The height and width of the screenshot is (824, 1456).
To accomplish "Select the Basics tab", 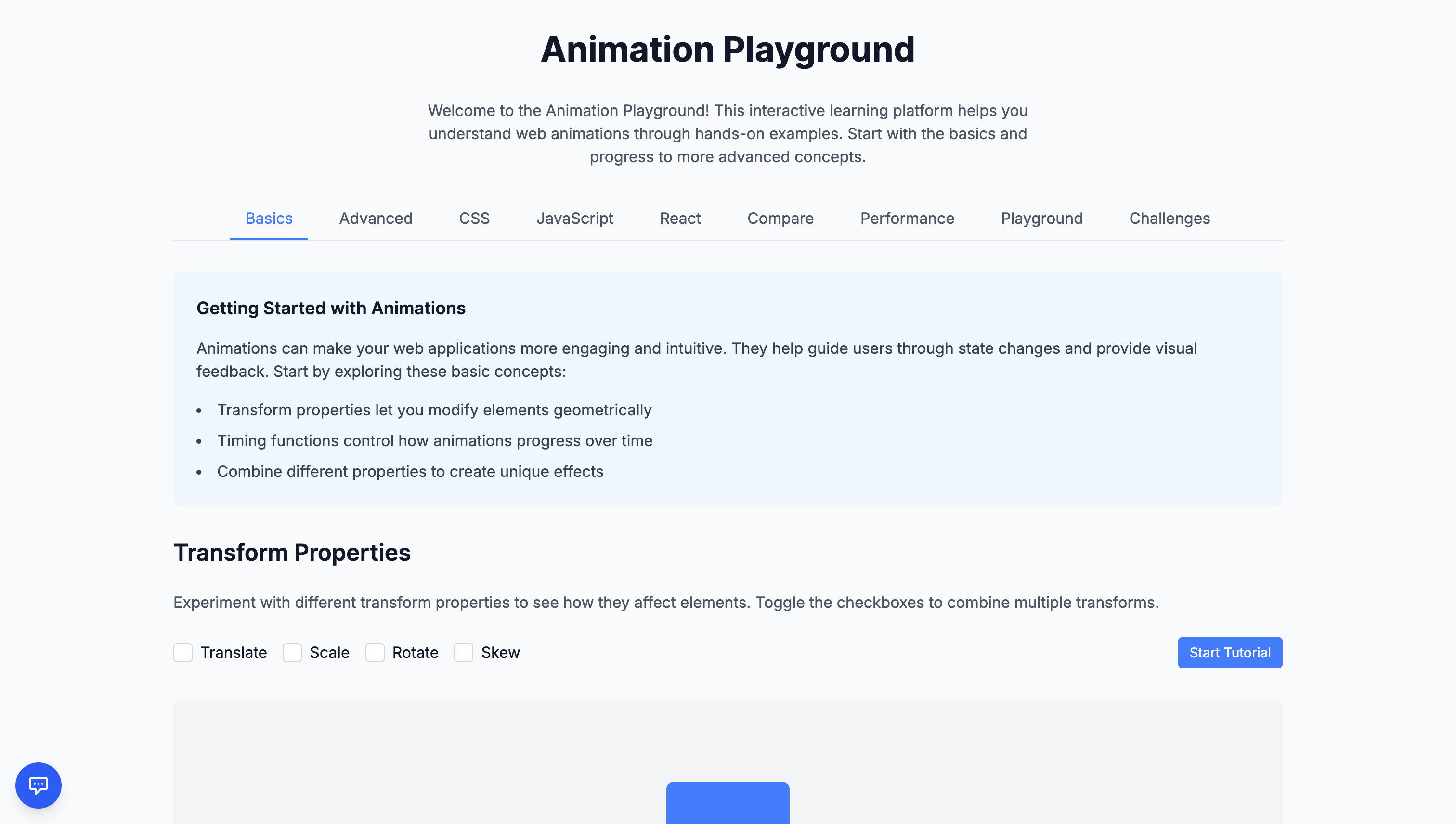I will pyautogui.click(x=269, y=219).
